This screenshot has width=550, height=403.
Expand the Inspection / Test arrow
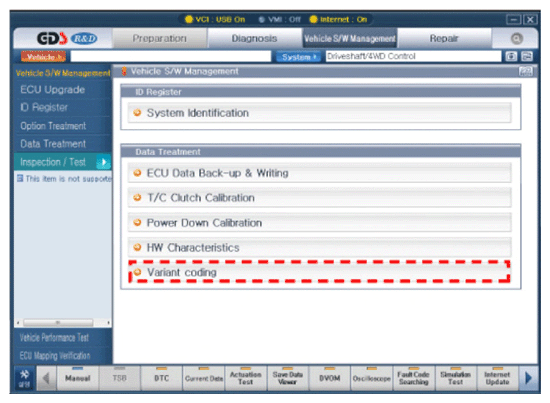[x=103, y=162]
